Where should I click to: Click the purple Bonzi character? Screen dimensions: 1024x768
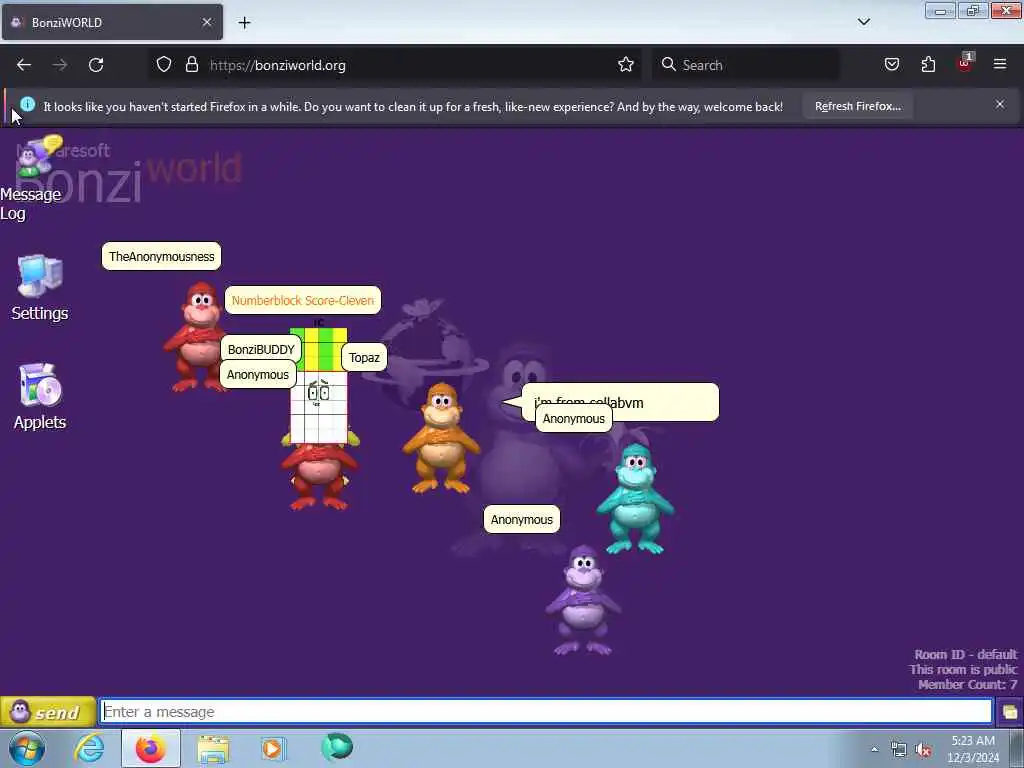tap(583, 600)
